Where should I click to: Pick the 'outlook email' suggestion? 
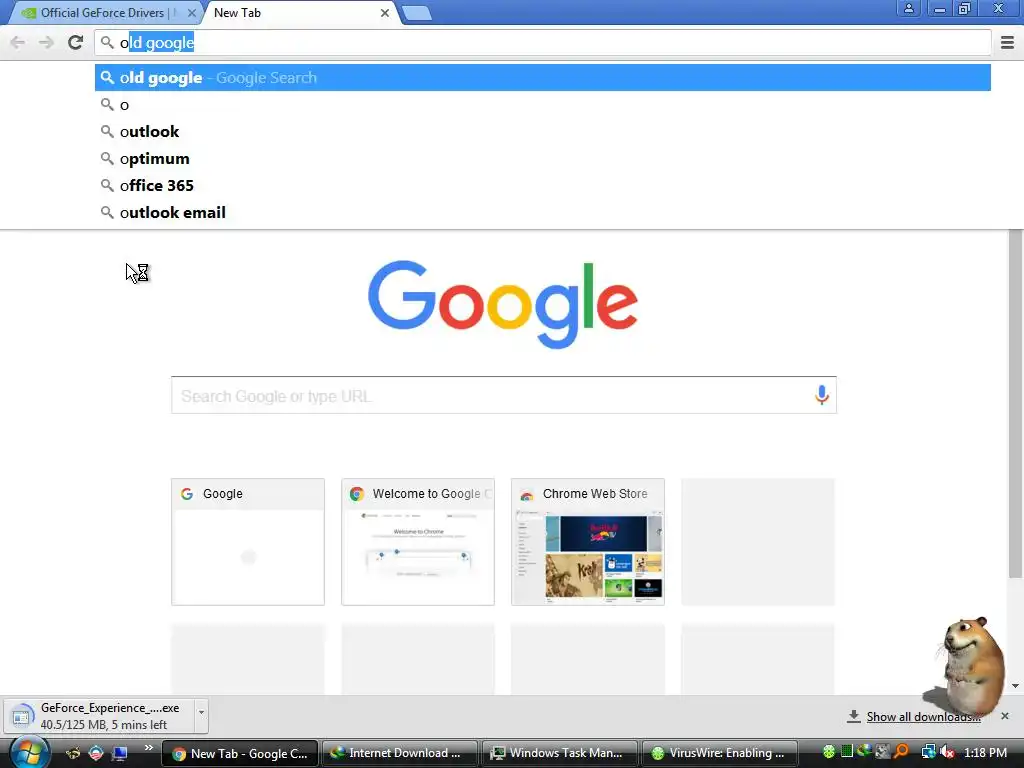click(x=543, y=212)
